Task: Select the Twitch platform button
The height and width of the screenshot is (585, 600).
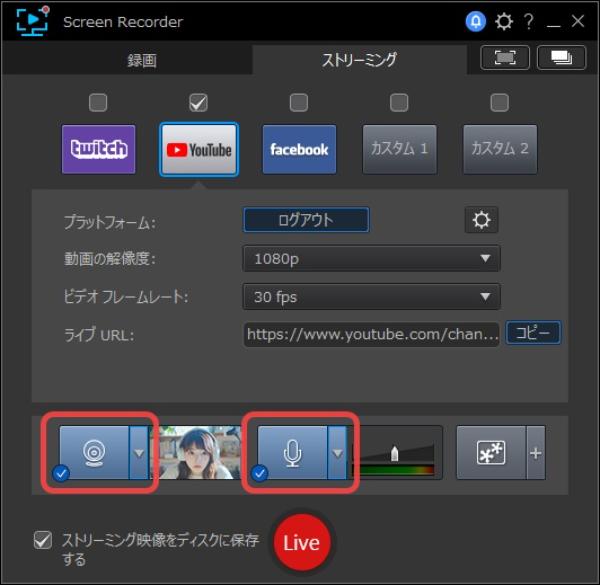Action: 98,149
